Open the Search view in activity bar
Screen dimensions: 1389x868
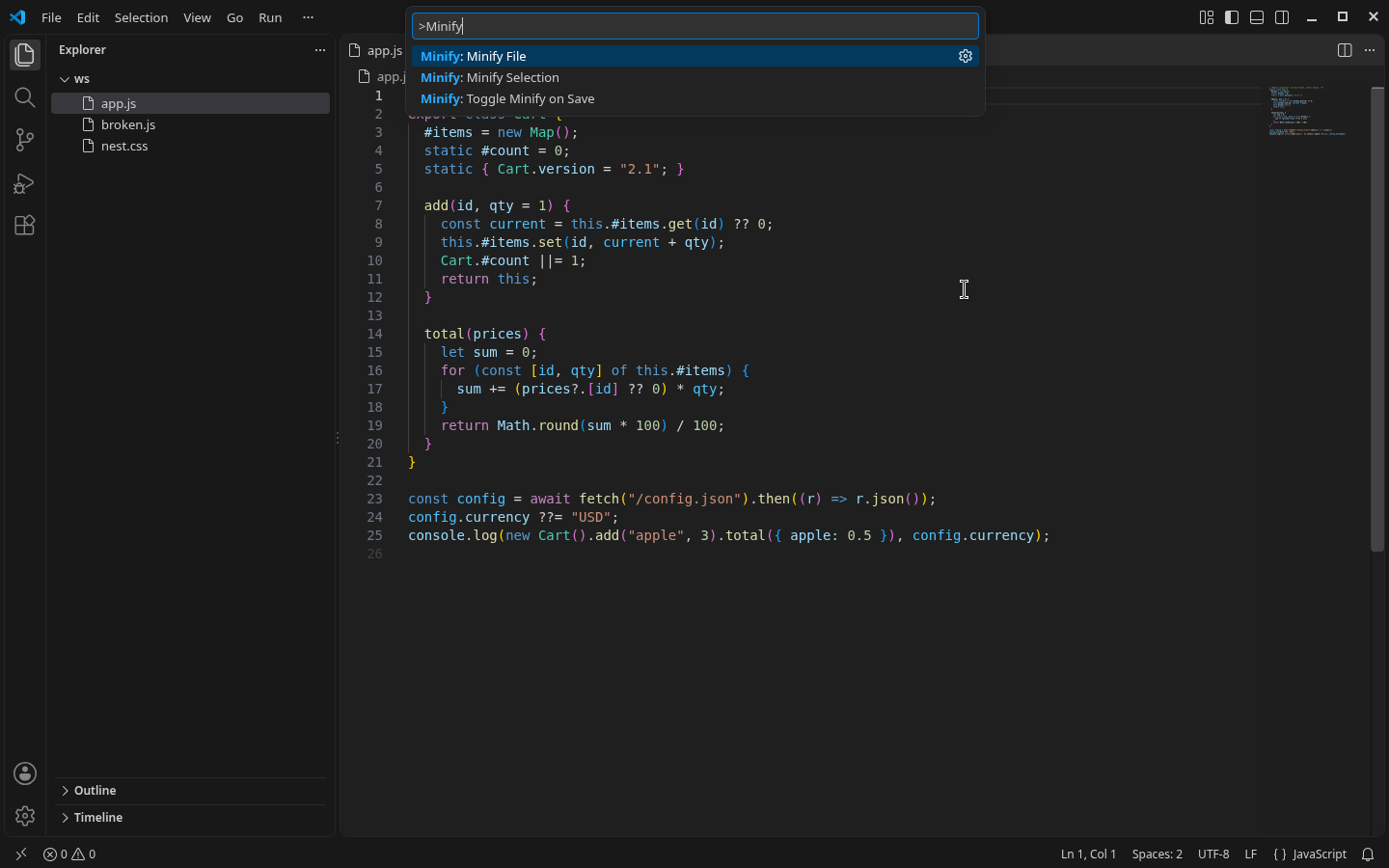25,97
